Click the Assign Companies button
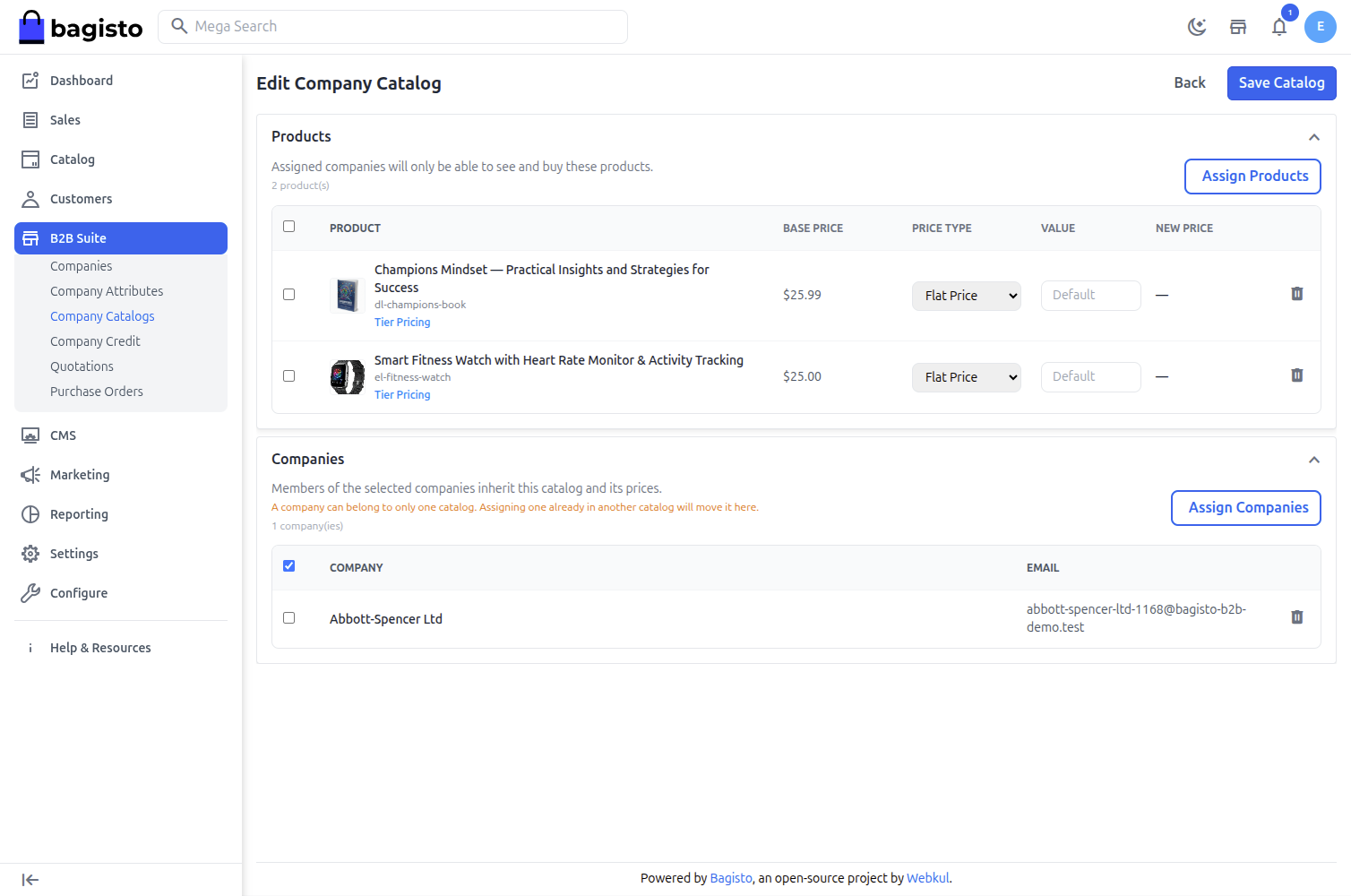The image size is (1351, 896). coord(1246,508)
